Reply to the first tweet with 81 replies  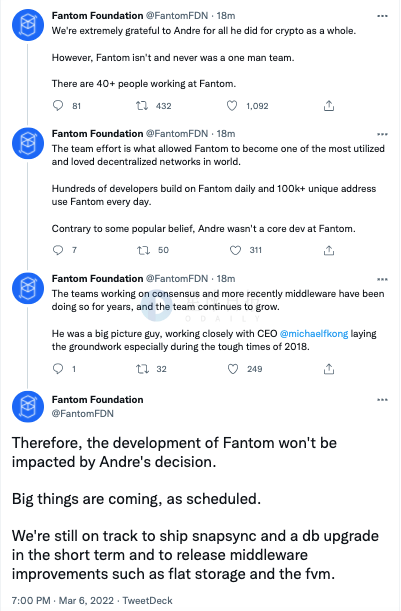pos(58,106)
